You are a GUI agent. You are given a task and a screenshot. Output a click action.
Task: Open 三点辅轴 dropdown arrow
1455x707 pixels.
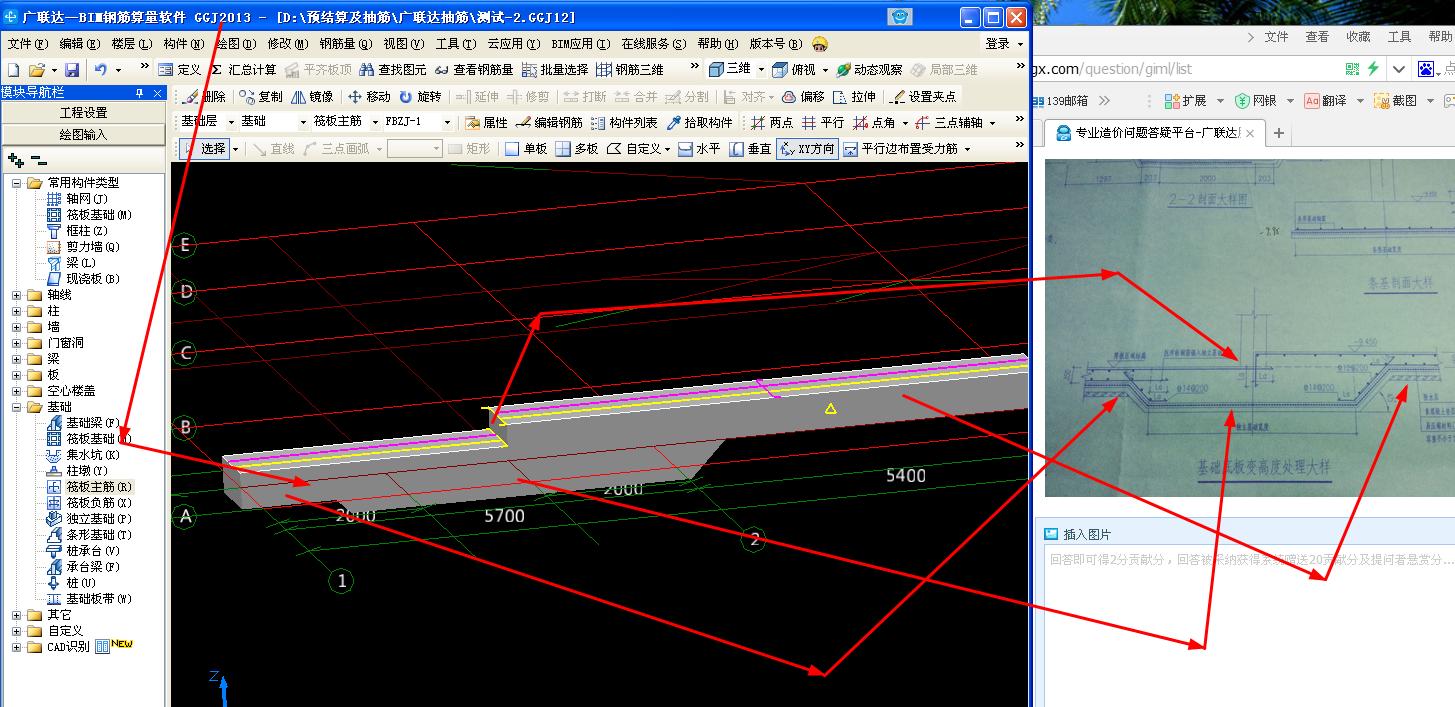tap(991, 122)
